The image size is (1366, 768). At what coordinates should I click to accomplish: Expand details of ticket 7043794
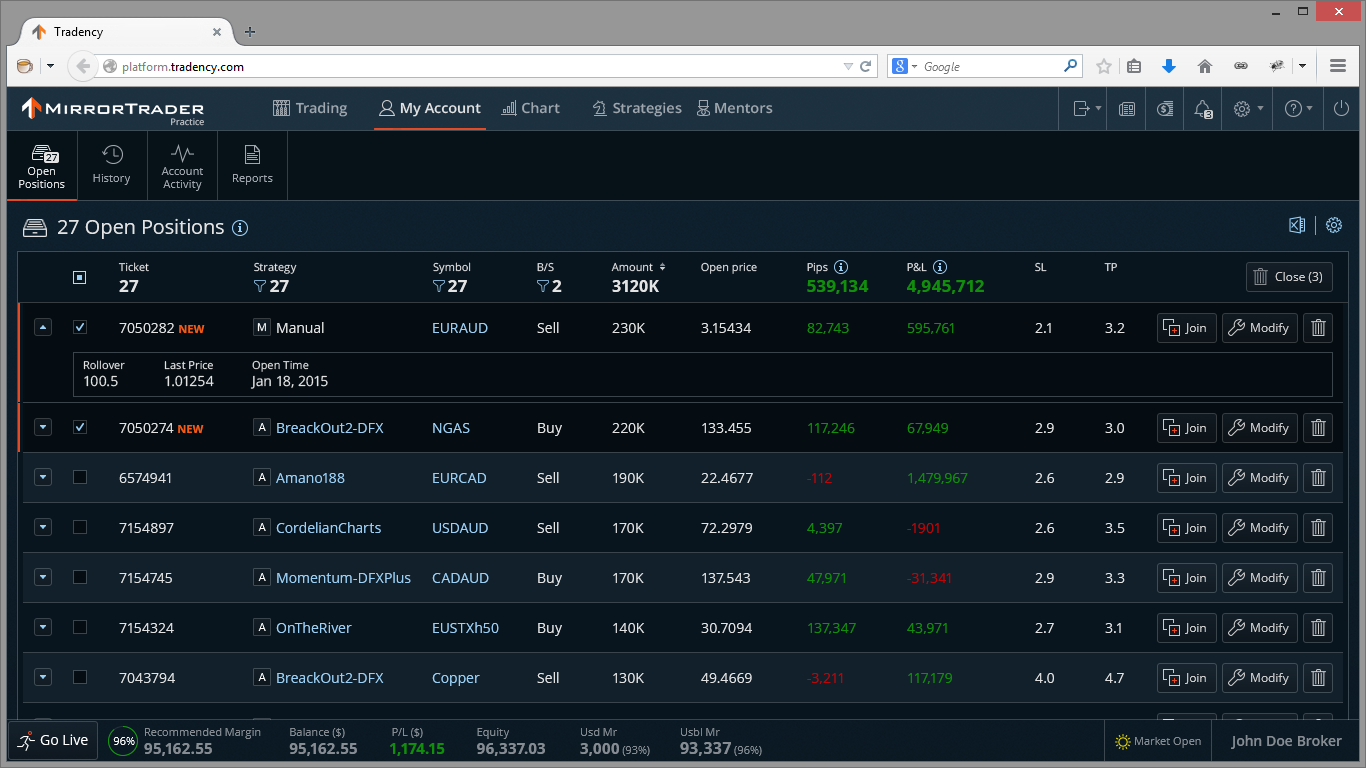[x=42, y=677]
